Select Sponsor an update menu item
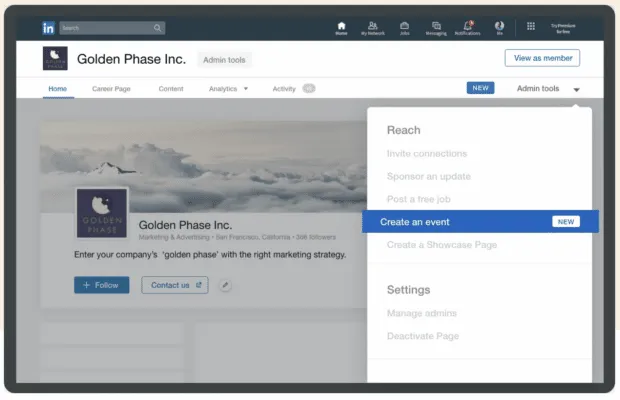 [429, 176]
